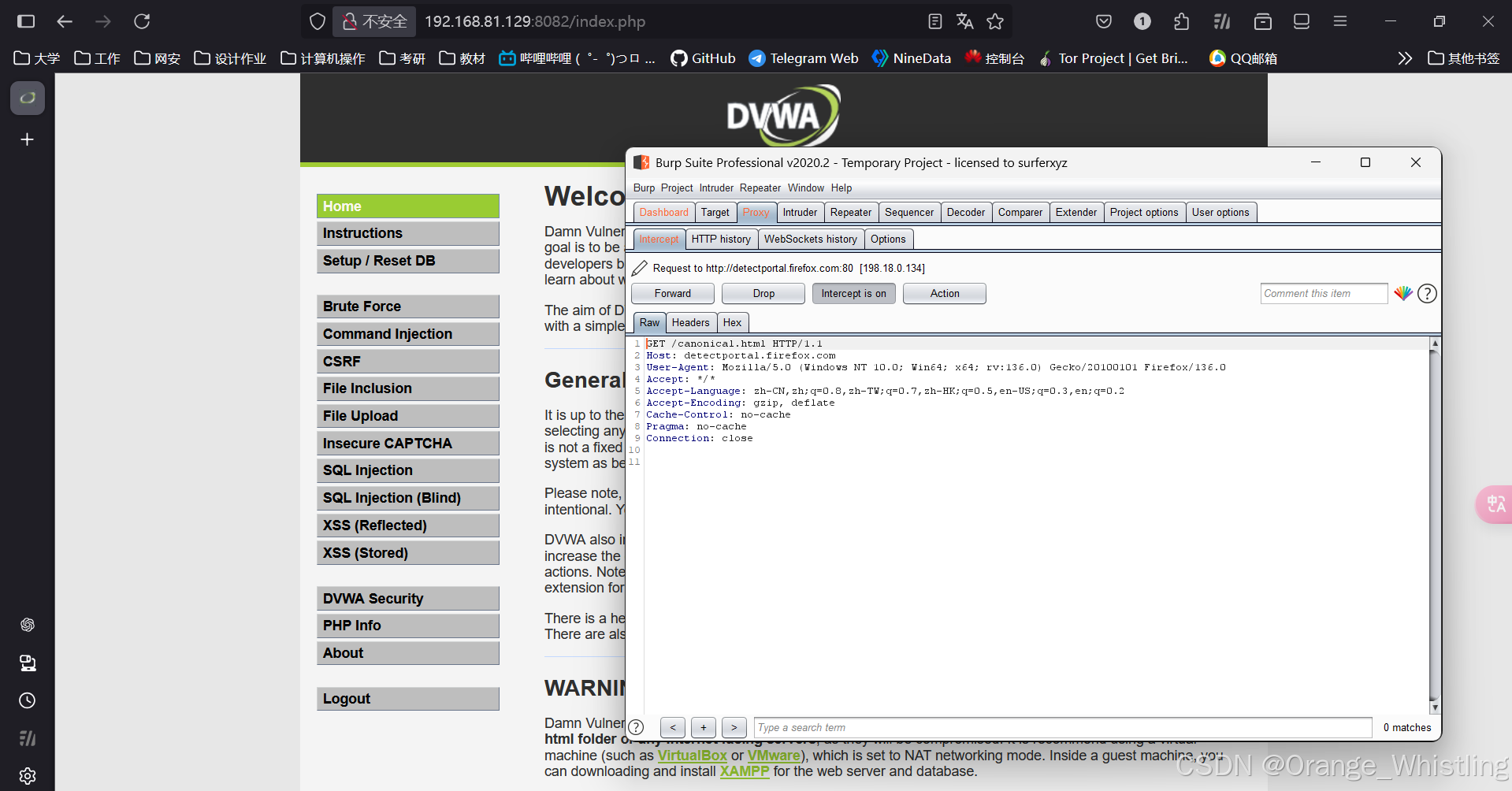Click the shield tracking protection icon
Image resolution: width=1512 pixels, height=791 pixels.
pos(317,21)
